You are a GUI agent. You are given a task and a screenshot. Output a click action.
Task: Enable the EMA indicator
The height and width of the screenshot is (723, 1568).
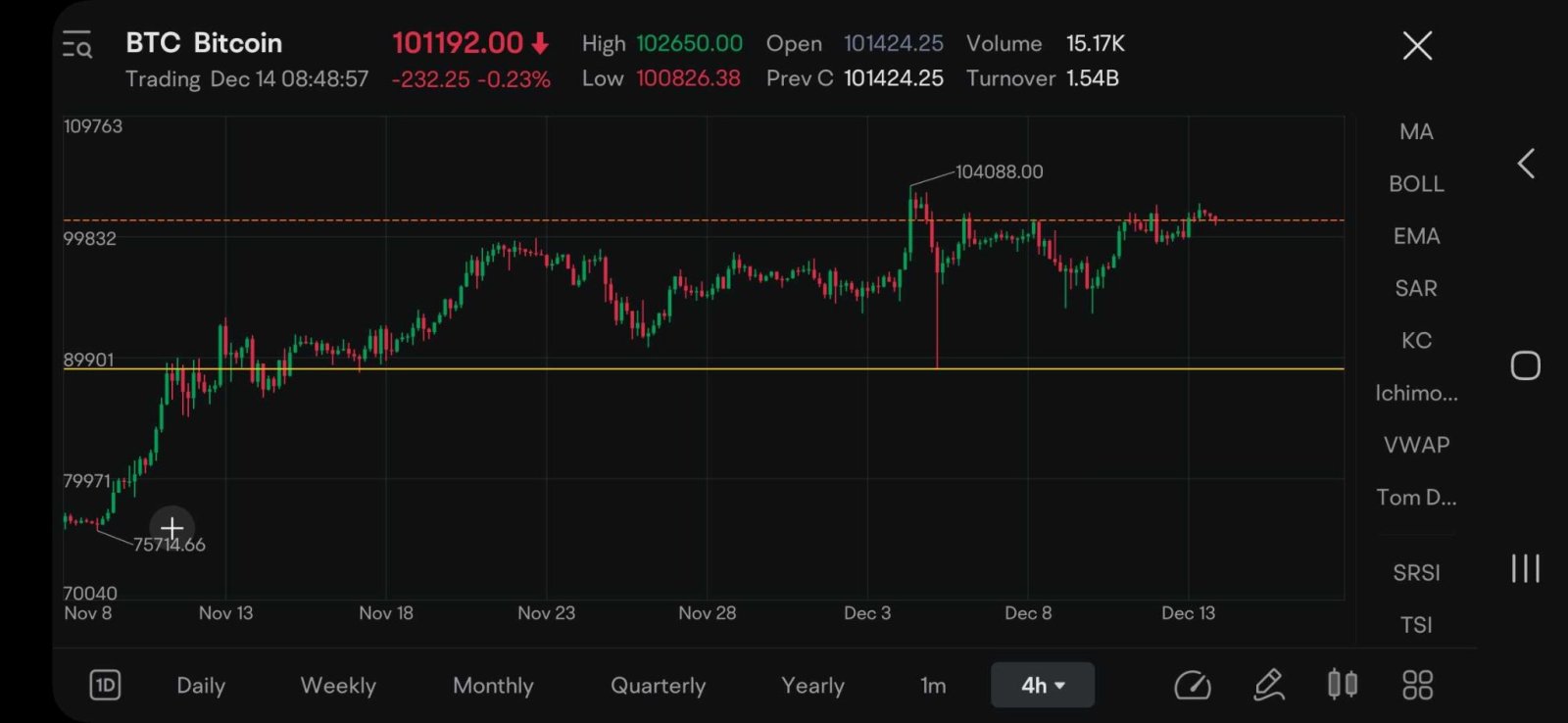[x=1416, y=236]
